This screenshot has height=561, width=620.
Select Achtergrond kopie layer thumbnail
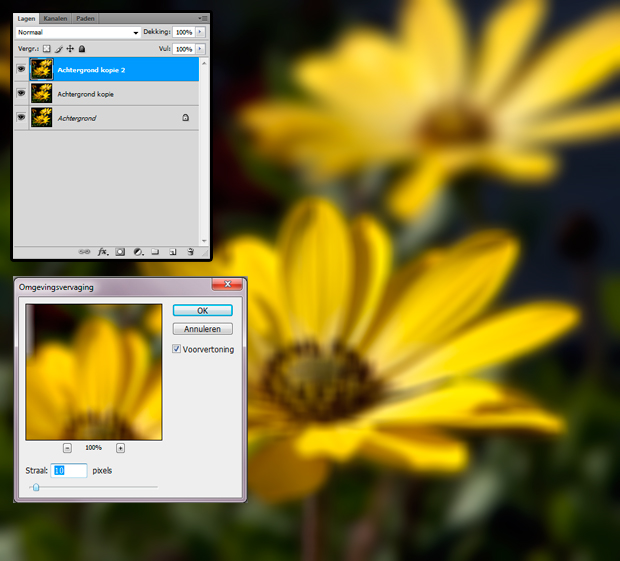pos(42,93)
